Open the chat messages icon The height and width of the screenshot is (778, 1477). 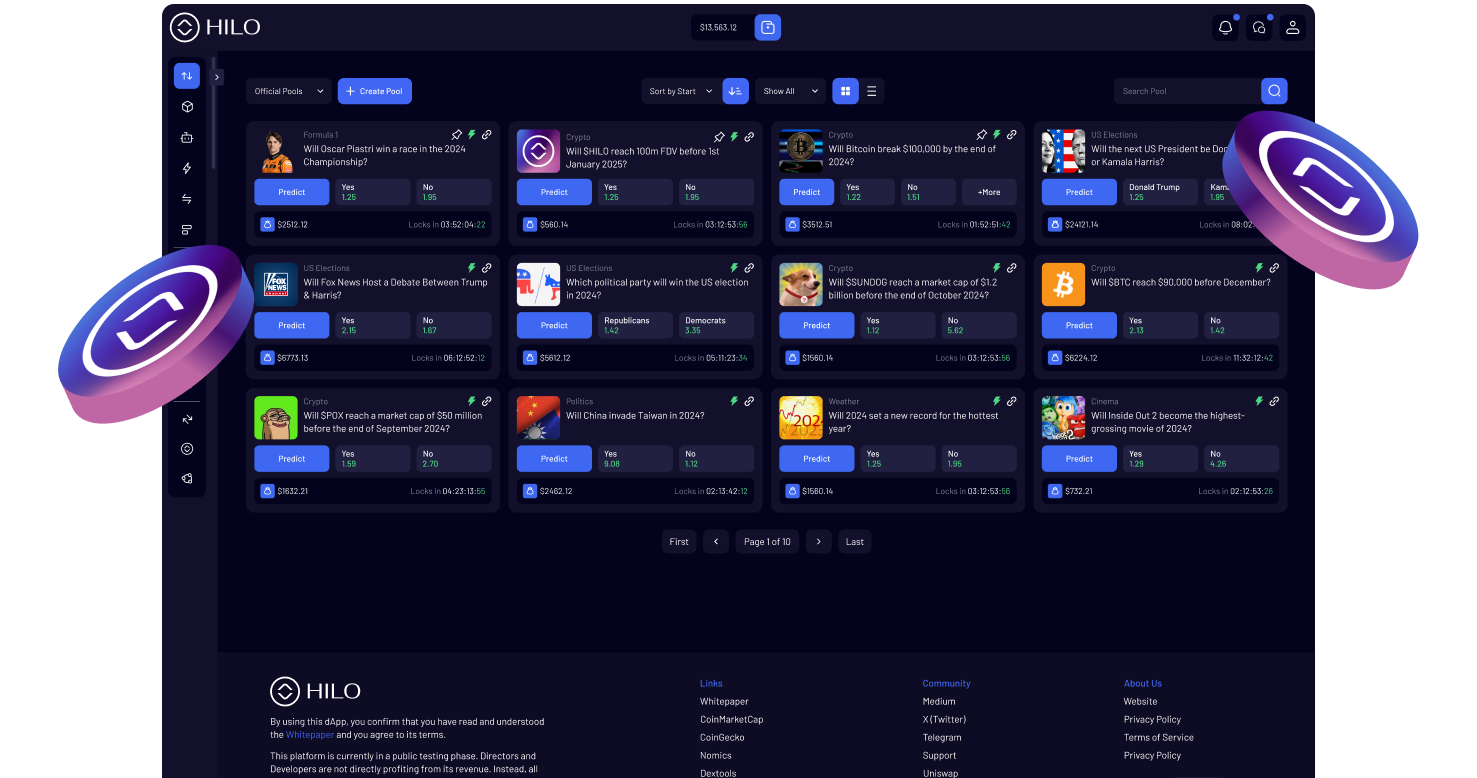pos(1259,28)
